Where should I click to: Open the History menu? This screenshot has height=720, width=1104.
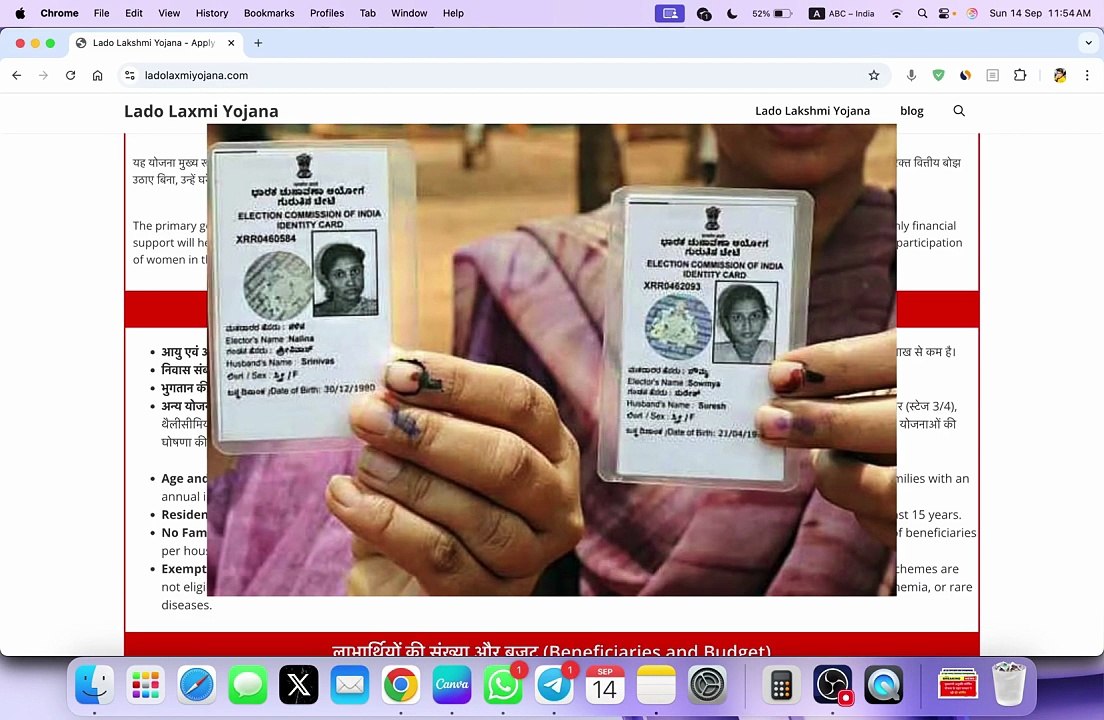click(212, 13)
